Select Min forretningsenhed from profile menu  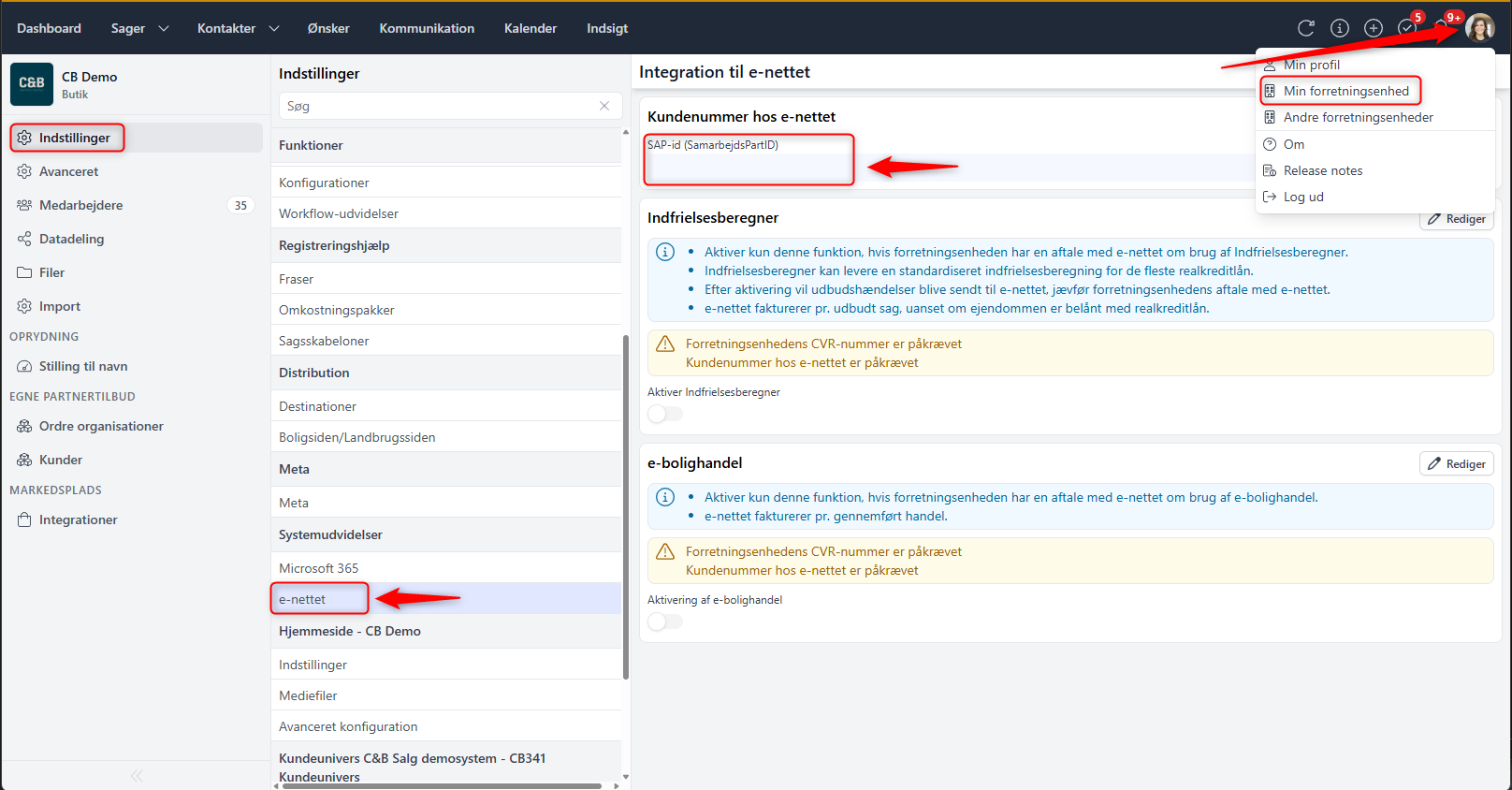click(x=1345, y=91)
